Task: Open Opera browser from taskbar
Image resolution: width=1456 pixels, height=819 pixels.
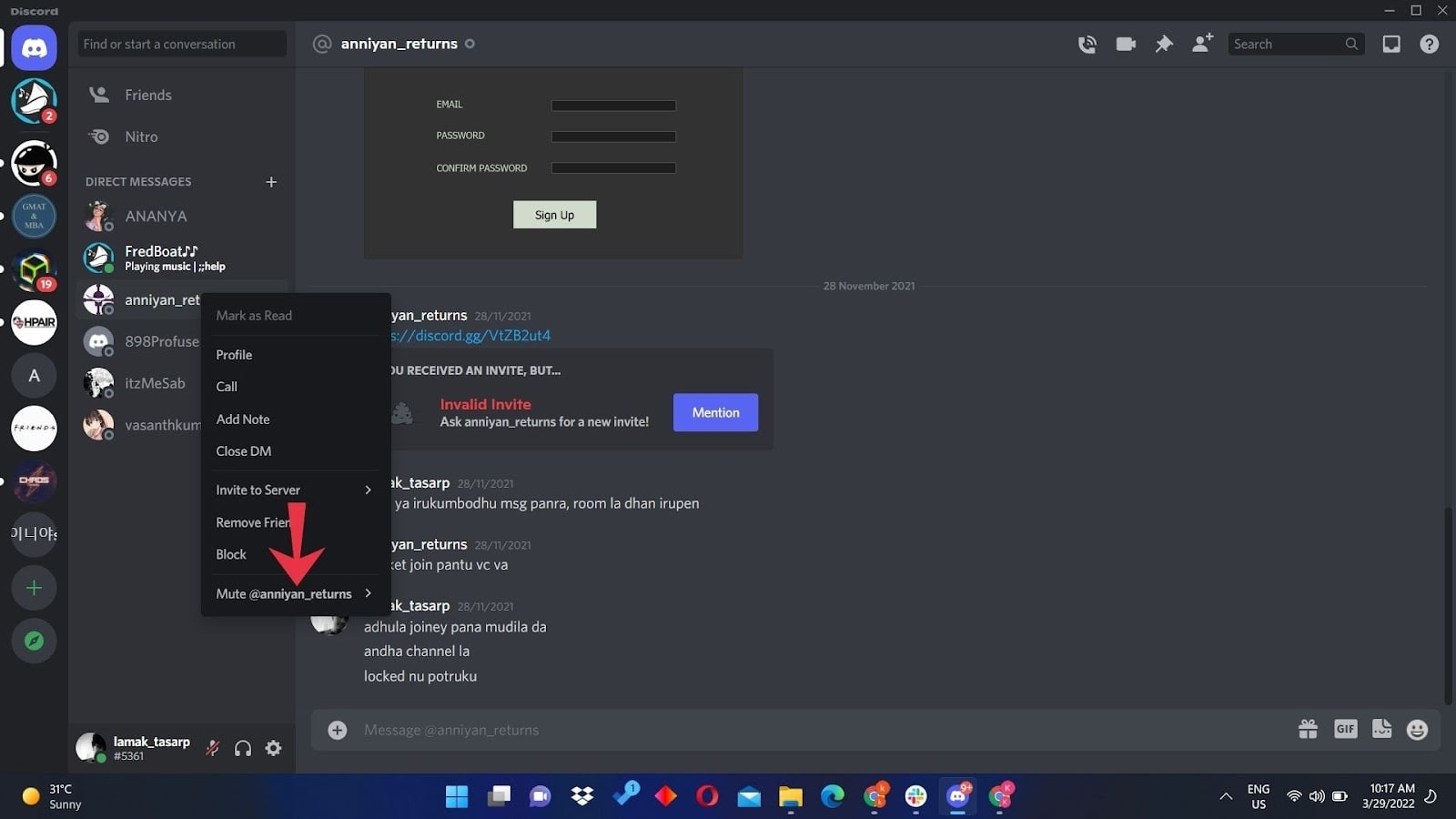Action: tap(707, 796)
